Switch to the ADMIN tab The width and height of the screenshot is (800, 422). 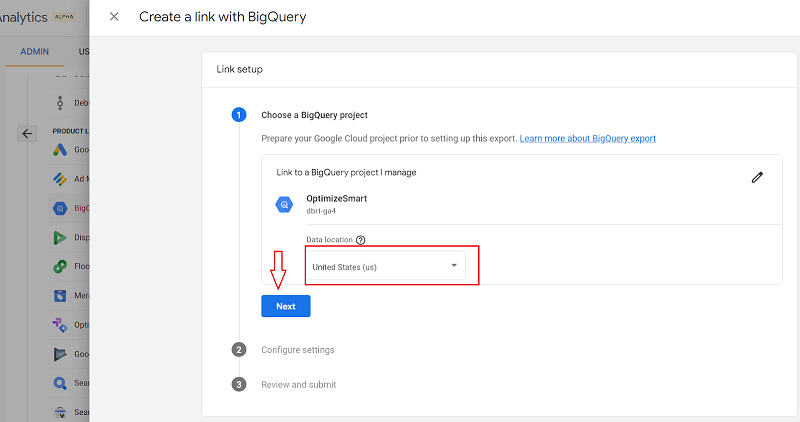[35, 52]
